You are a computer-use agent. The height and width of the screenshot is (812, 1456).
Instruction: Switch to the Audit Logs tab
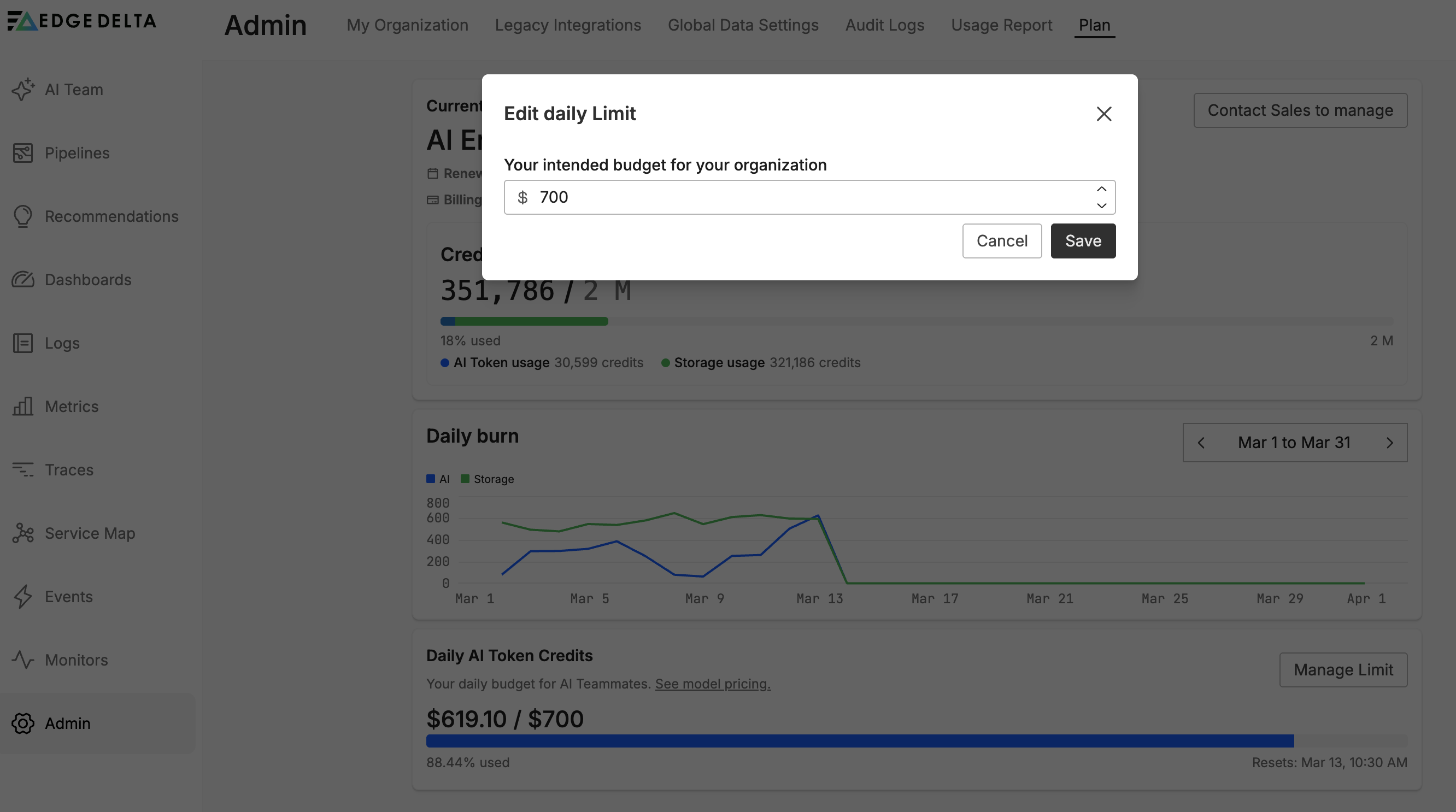[x=884, y=25]
